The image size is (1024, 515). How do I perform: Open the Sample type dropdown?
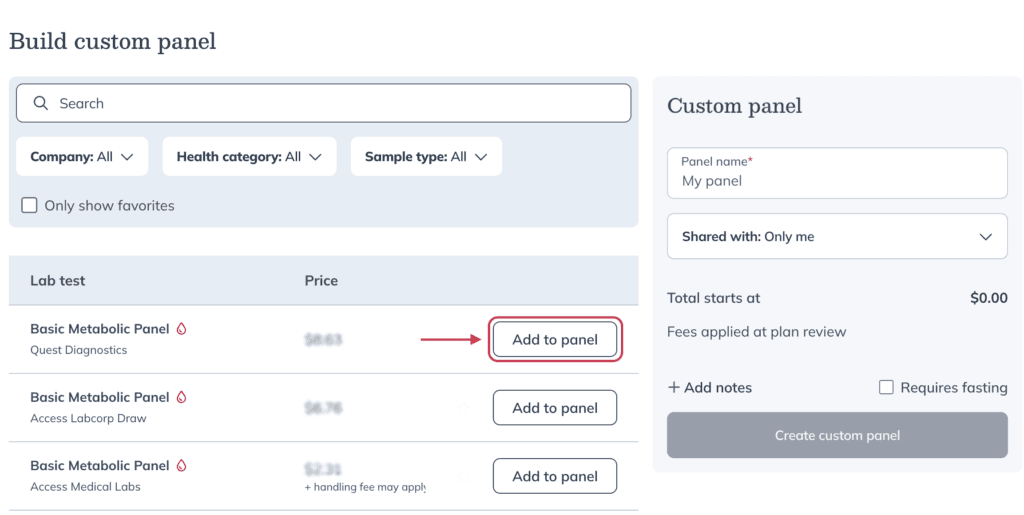[426, 157]
